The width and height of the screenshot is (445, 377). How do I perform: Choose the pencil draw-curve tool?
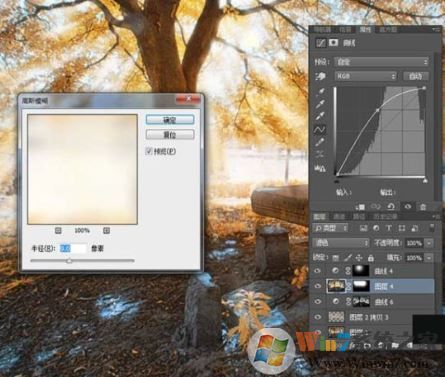tap(320, 142)
